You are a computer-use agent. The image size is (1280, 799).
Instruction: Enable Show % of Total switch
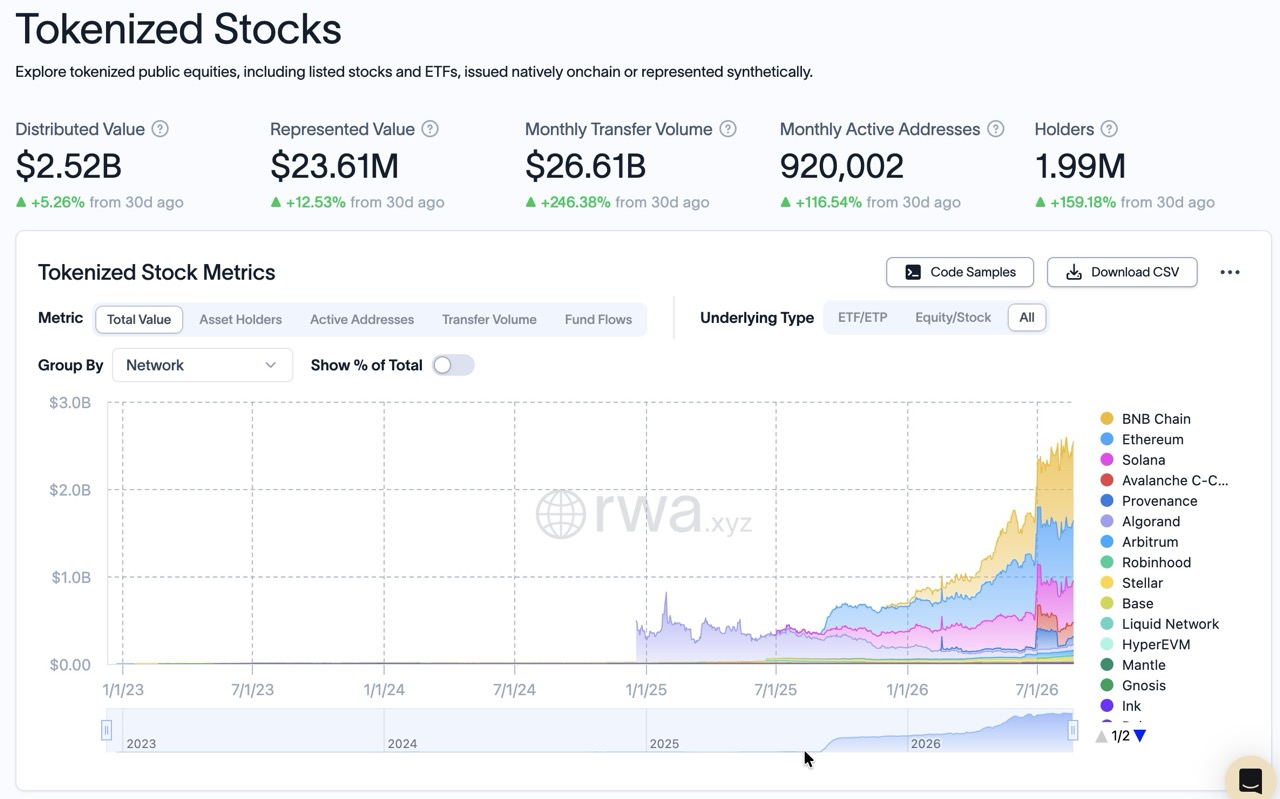click(453, 365)
